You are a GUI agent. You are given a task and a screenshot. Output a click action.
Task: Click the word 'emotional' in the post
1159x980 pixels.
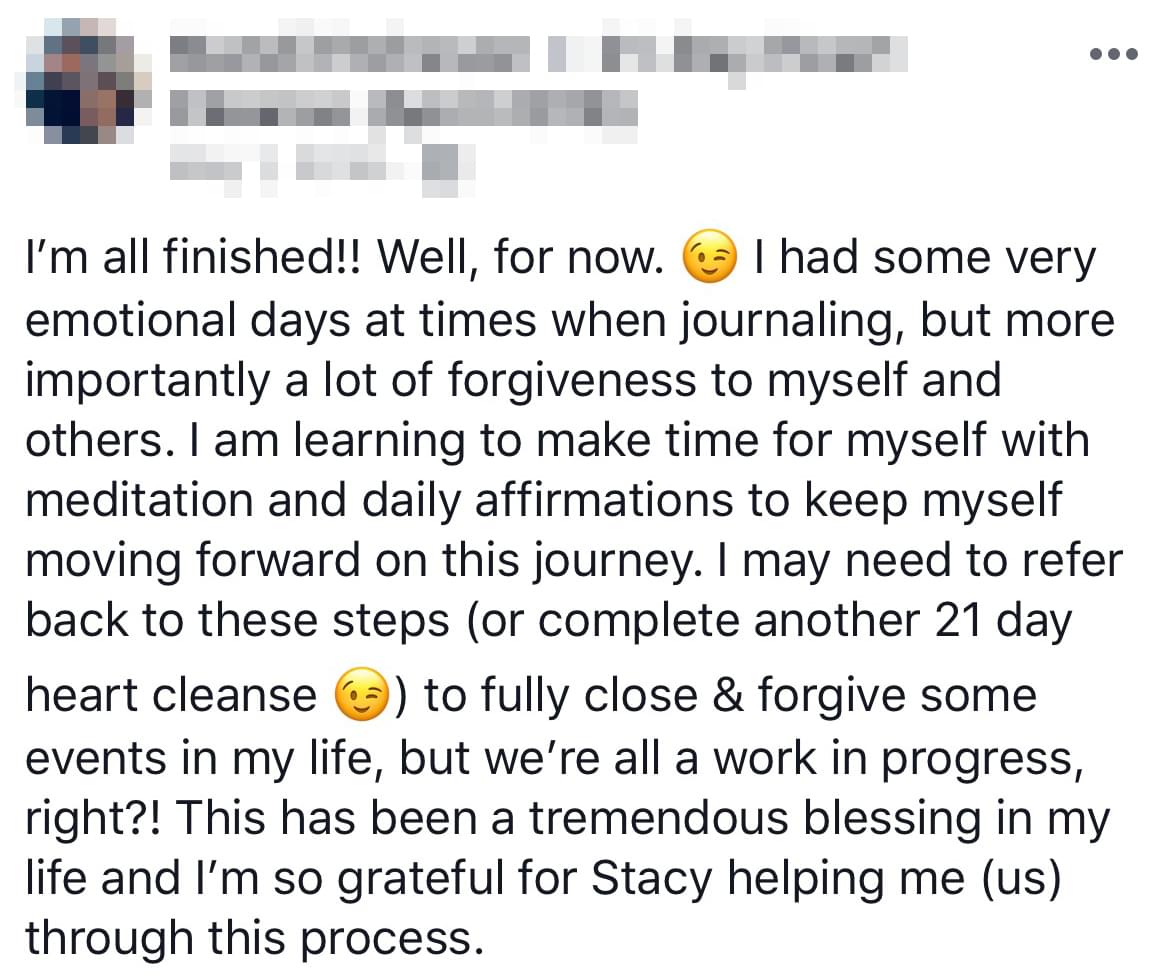coord(132,321)
